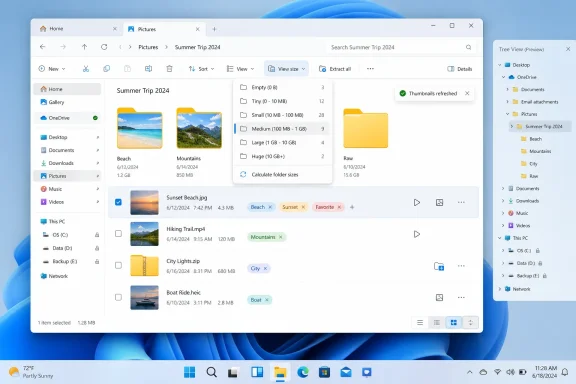The height and width of the screenshot is (384, 576).
Task: Switch to list layout icon in status bar
Action: coord(420,323)
